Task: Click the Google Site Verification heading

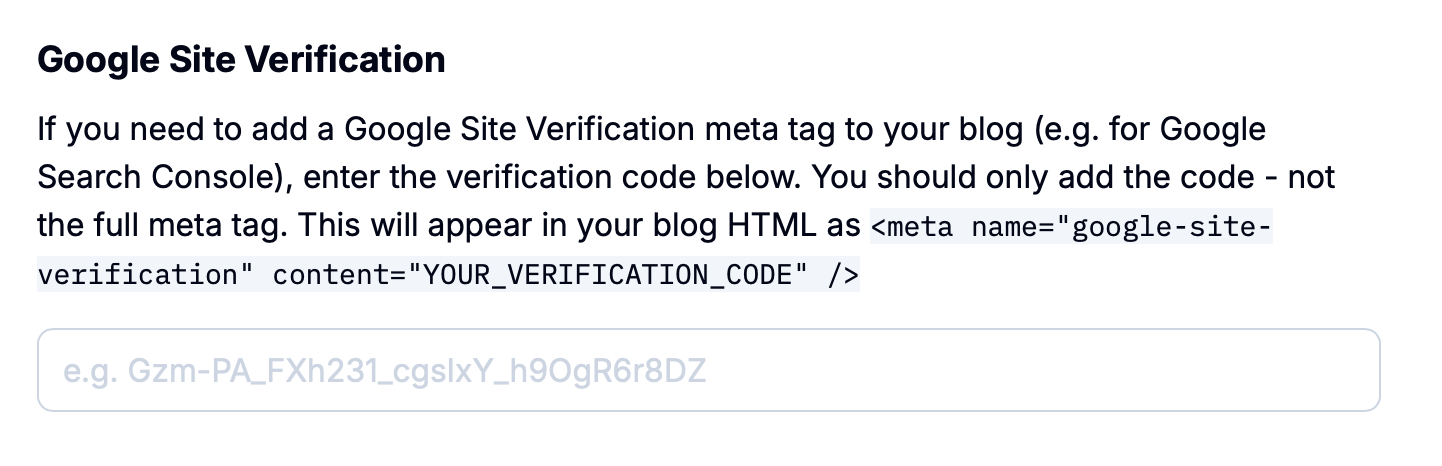Action: 241,60
